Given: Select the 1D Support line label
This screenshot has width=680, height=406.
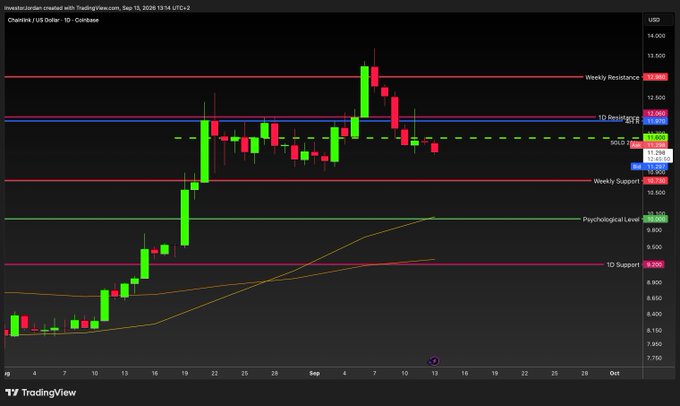Looking at the screenshot, I should point(623,265).
